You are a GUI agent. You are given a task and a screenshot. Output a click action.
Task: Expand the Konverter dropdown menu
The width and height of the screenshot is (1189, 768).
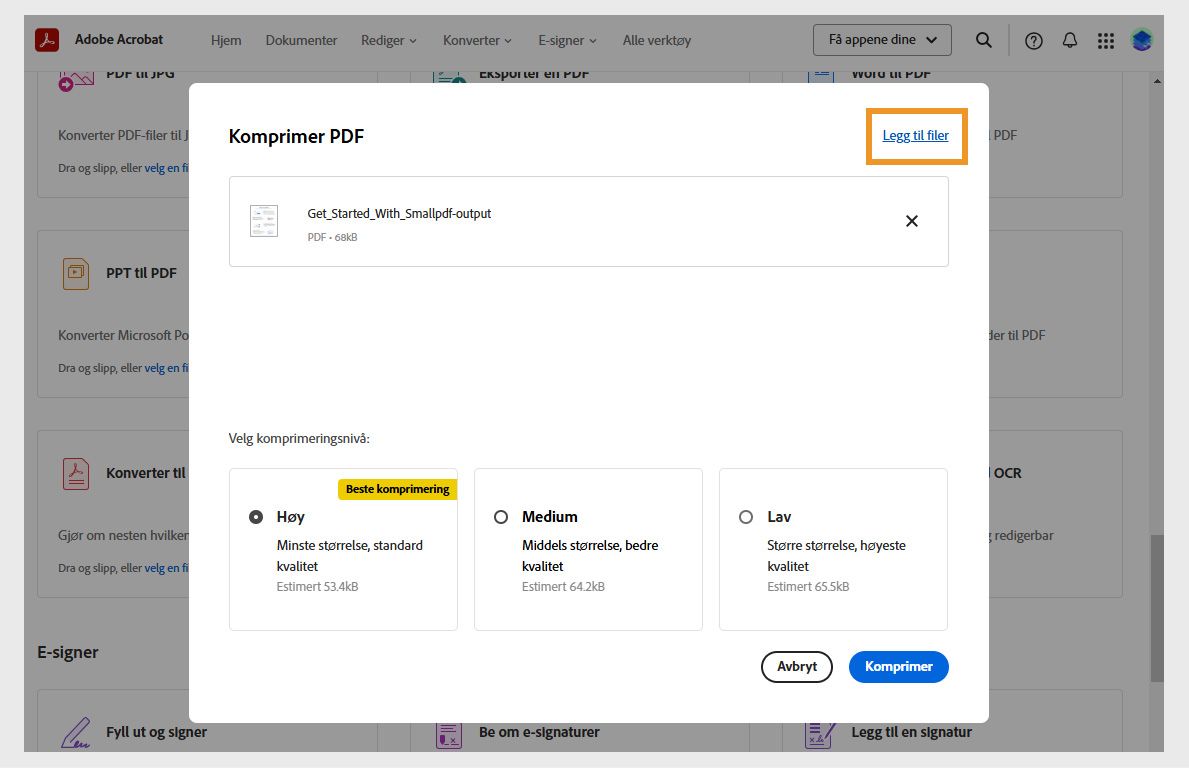click(x=477, y=40)
